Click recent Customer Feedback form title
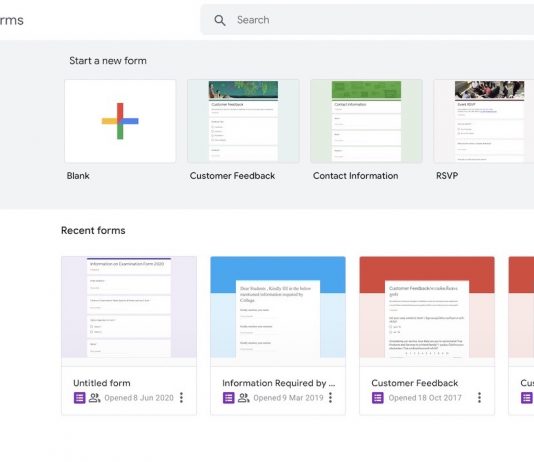Screen dimensions: 534x462 [414, 383]
